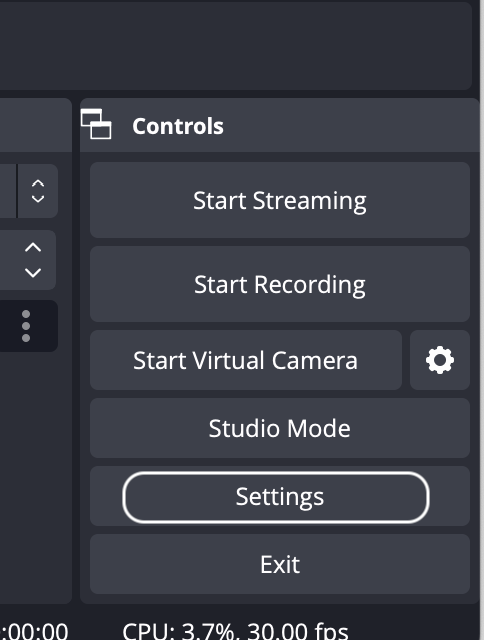Select the Controls dock title bar

point(280,125)
